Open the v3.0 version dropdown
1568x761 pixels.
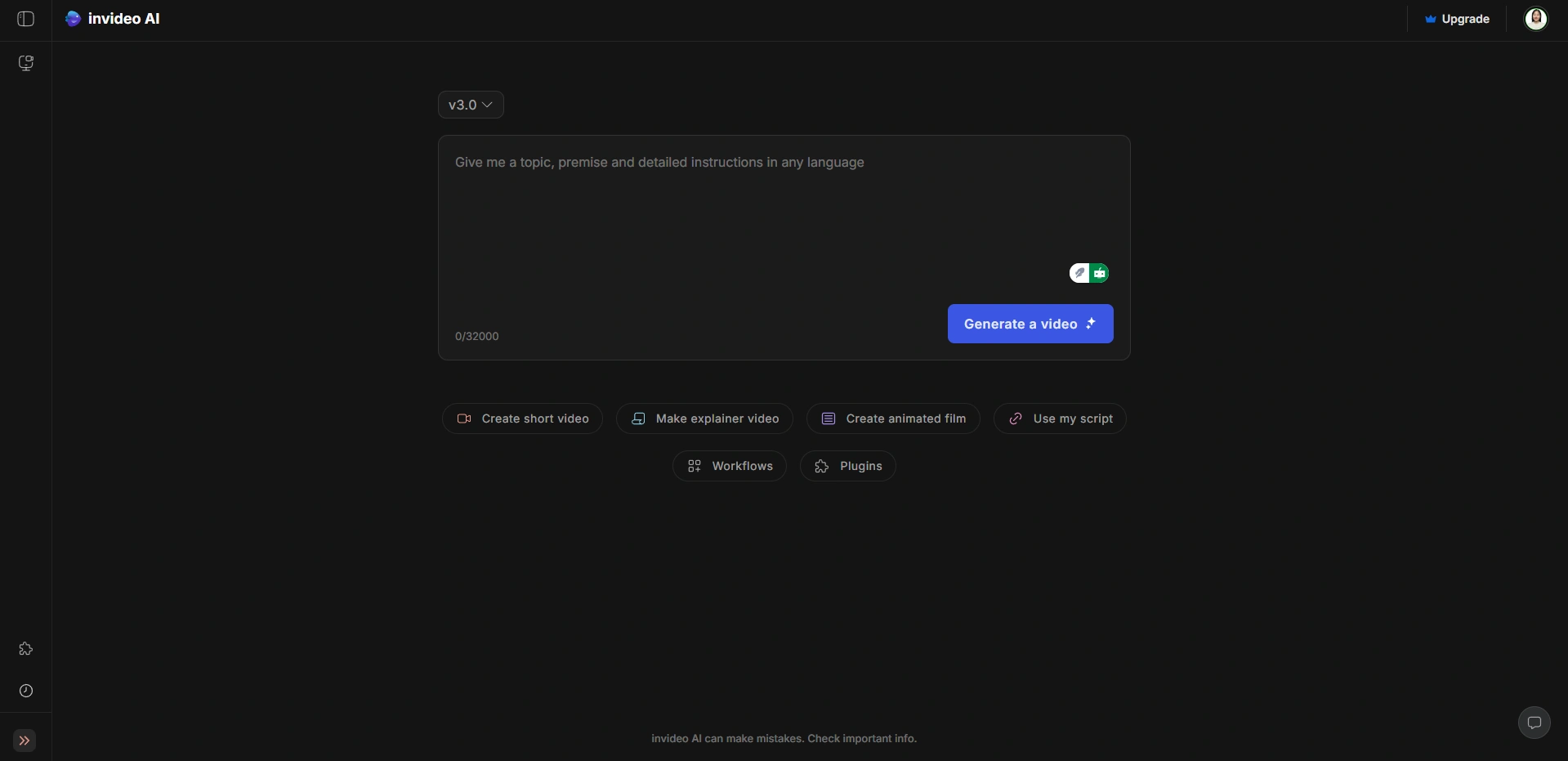click(x=471, y=105)
